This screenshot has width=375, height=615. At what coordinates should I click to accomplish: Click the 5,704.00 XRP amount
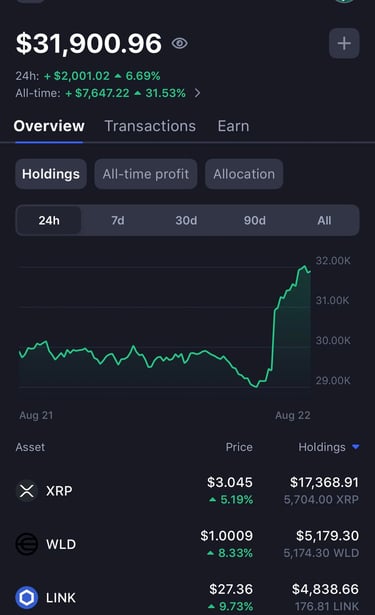coord(321,499)
